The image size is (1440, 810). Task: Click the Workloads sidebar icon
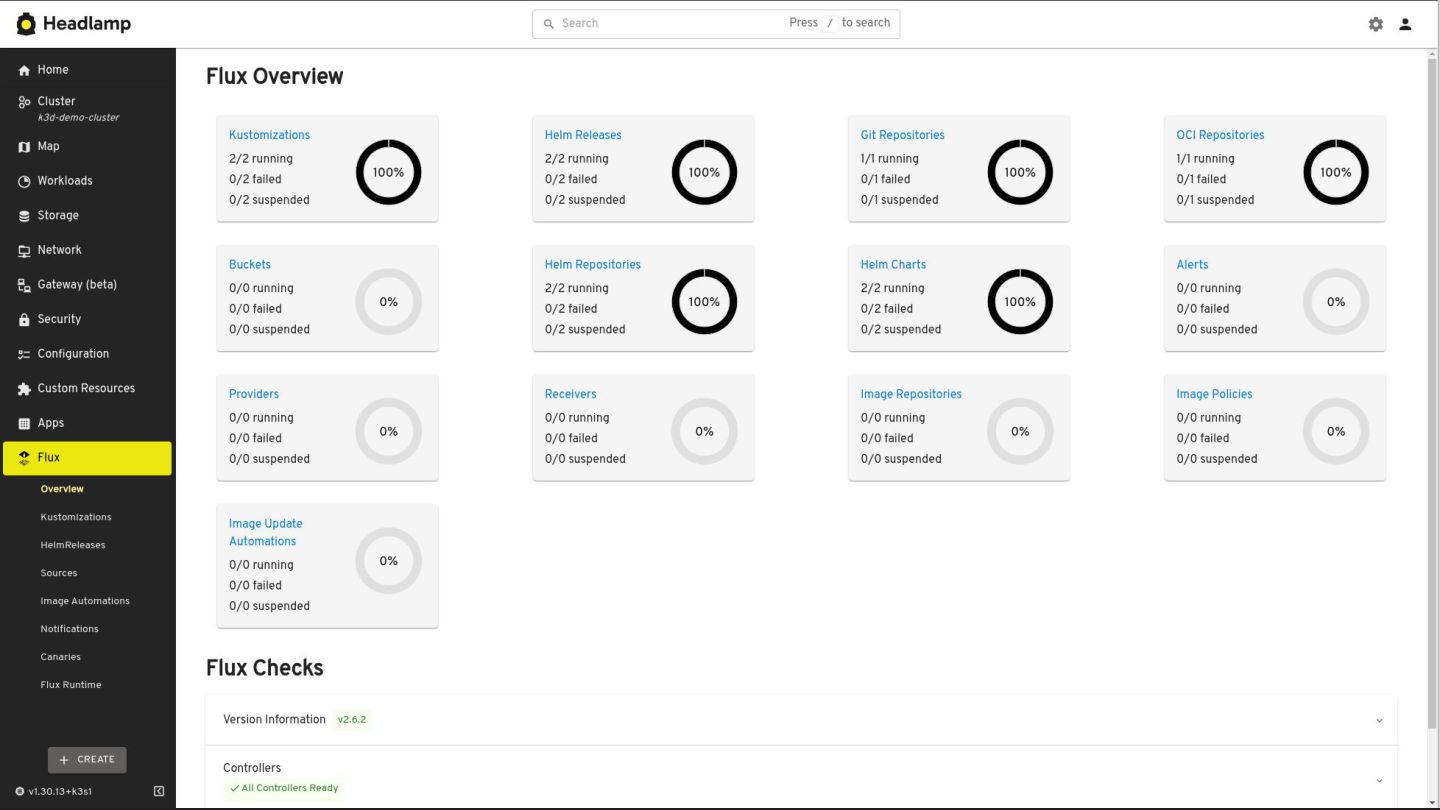click(x=24, y=182)
